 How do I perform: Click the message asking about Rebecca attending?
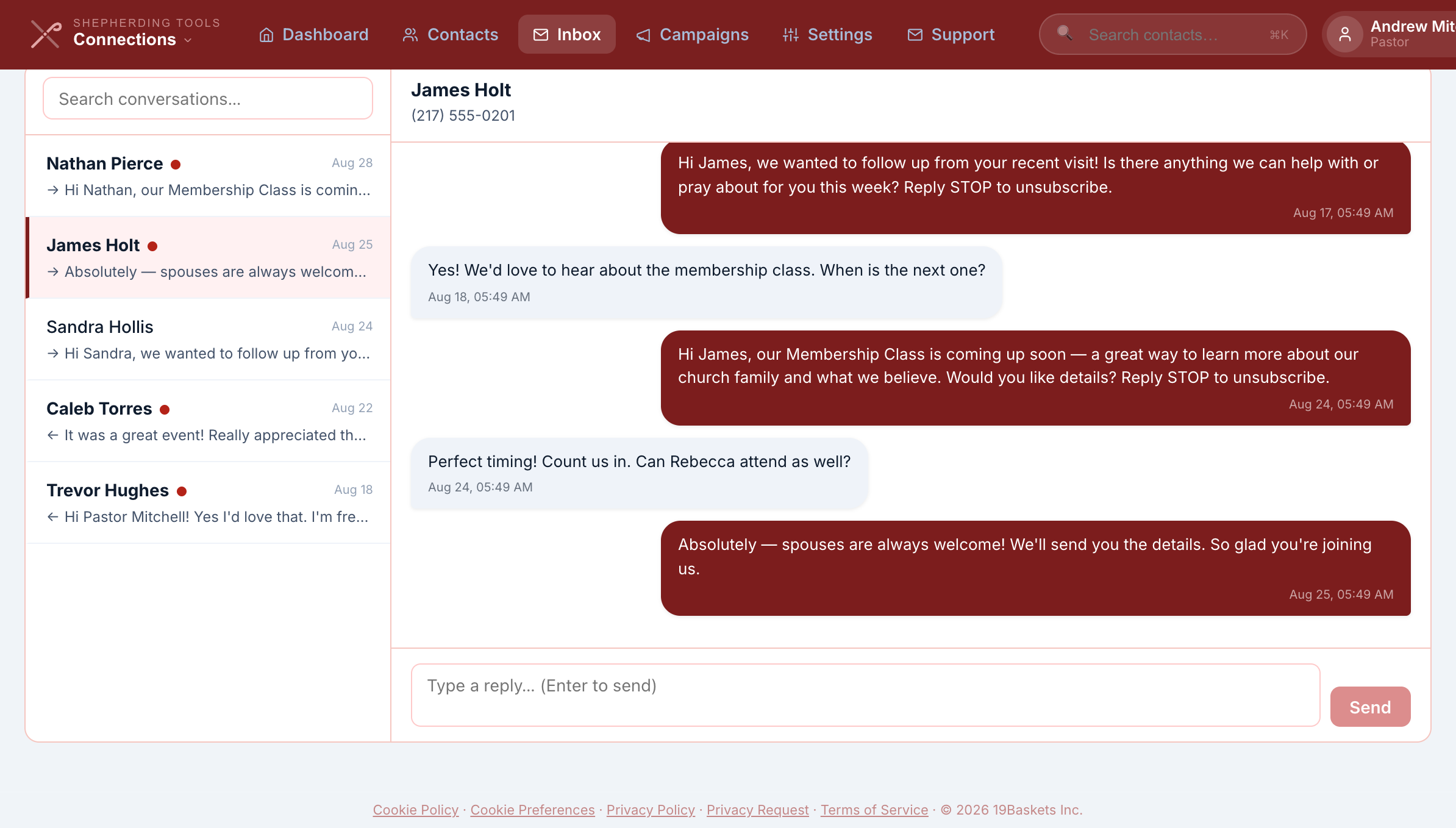click(x=639, y=473)
